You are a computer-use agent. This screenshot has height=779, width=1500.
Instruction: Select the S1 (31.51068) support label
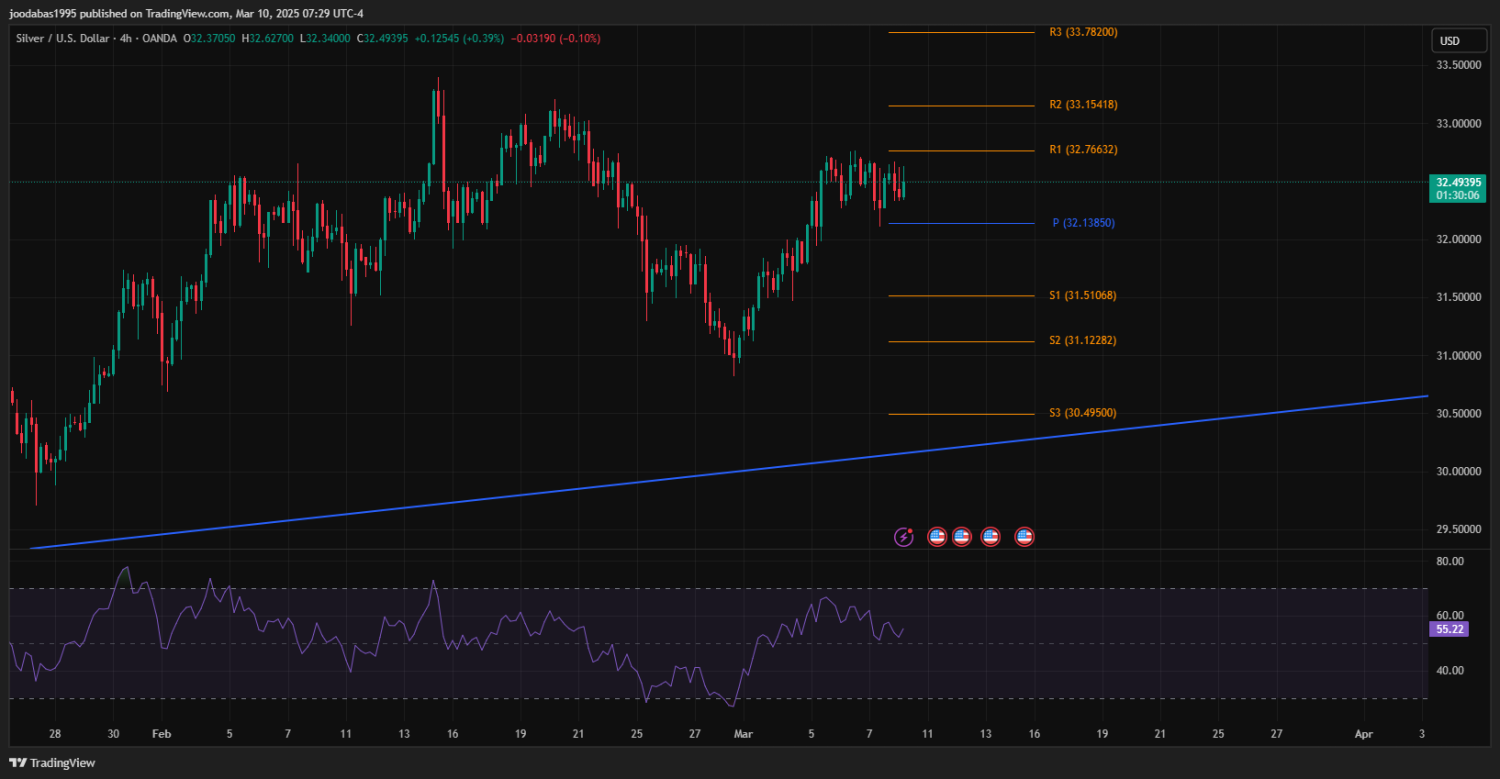(x=1083, y=295)
